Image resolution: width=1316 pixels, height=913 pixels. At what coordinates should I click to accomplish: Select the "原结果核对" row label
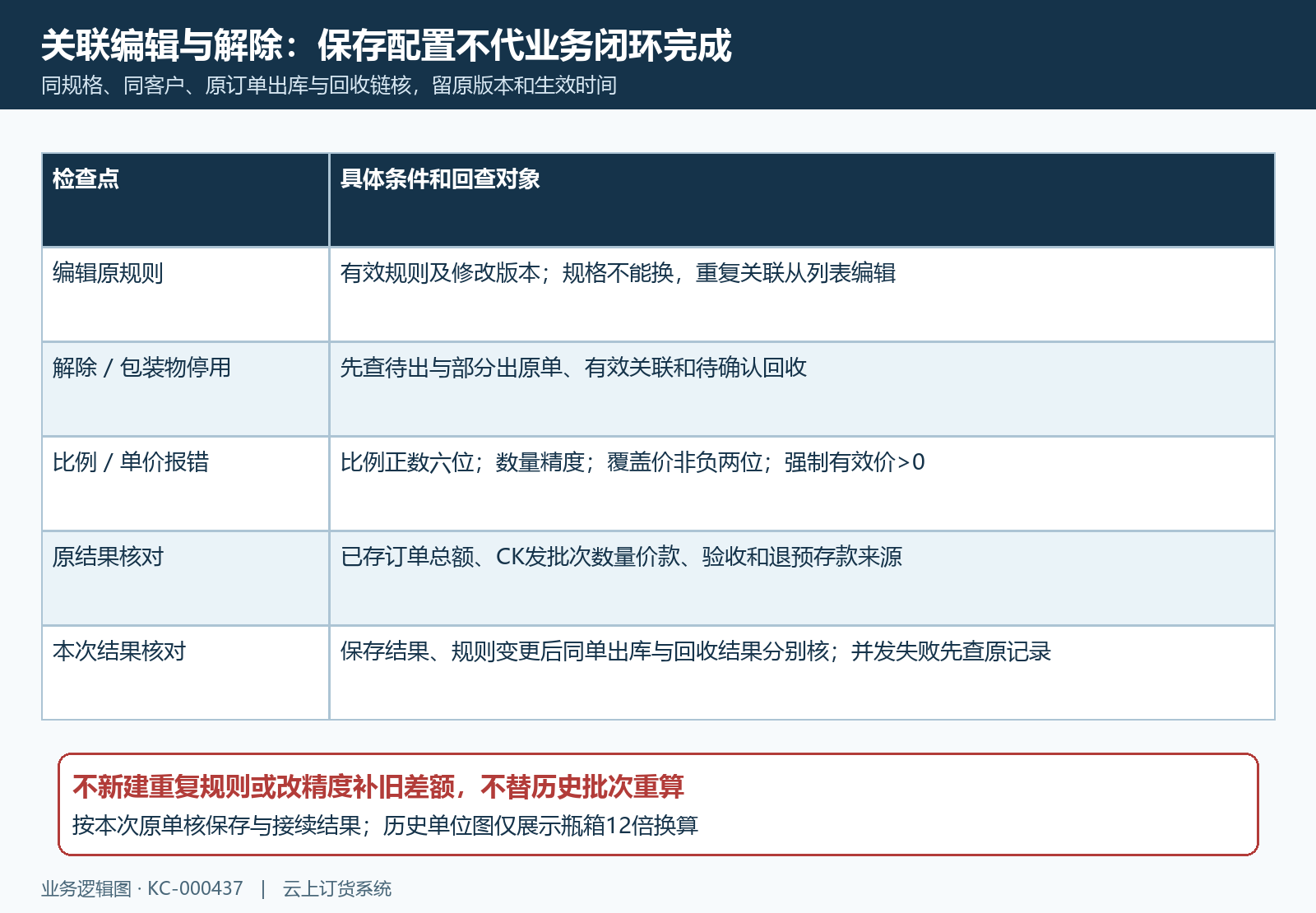tap(108, 557)
